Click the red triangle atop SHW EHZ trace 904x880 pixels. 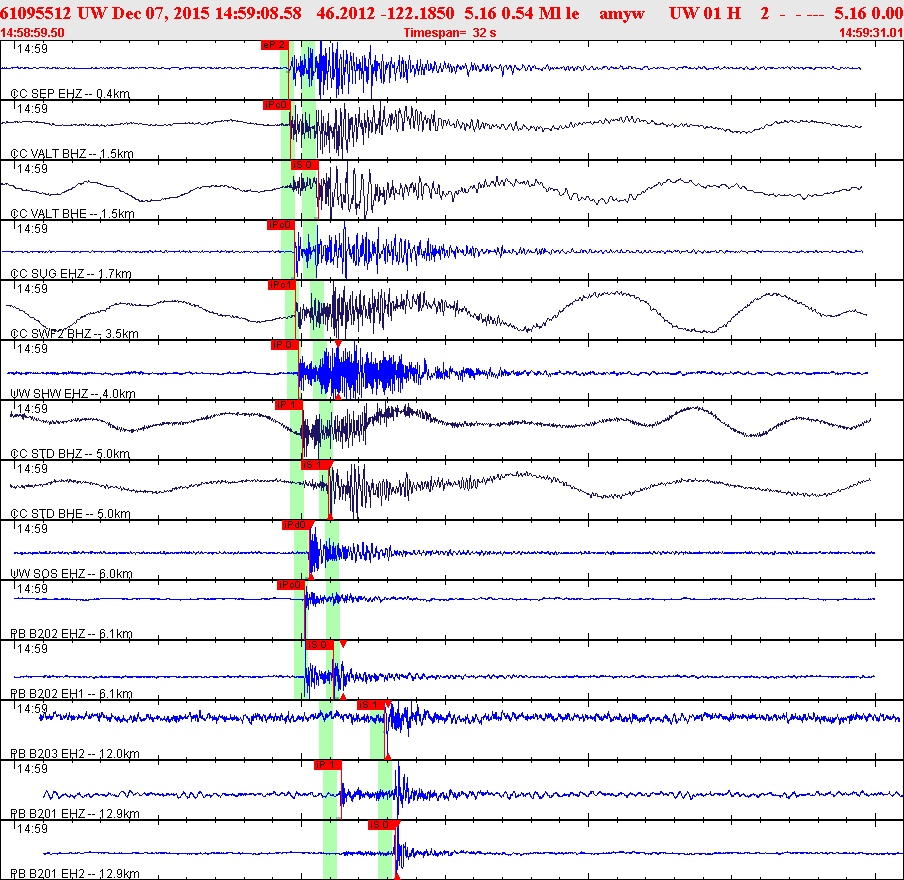click(x=338, y=344)
